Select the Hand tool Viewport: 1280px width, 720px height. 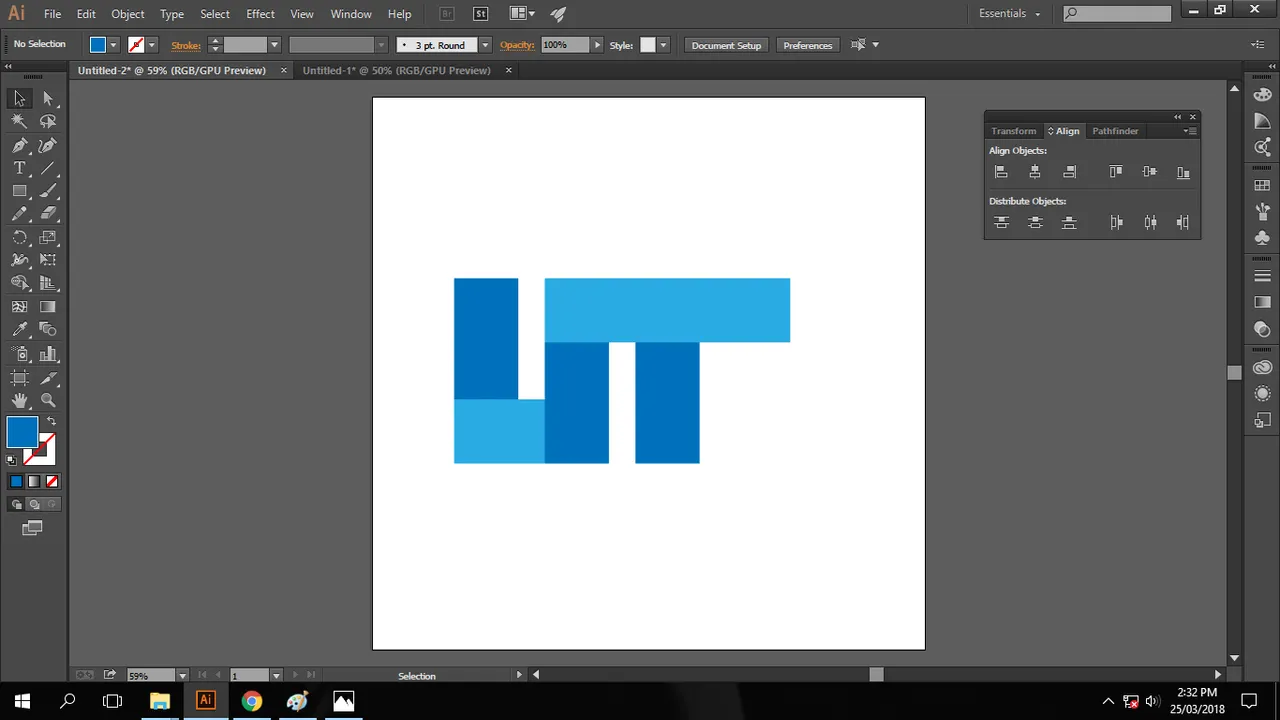click(19, 400)
